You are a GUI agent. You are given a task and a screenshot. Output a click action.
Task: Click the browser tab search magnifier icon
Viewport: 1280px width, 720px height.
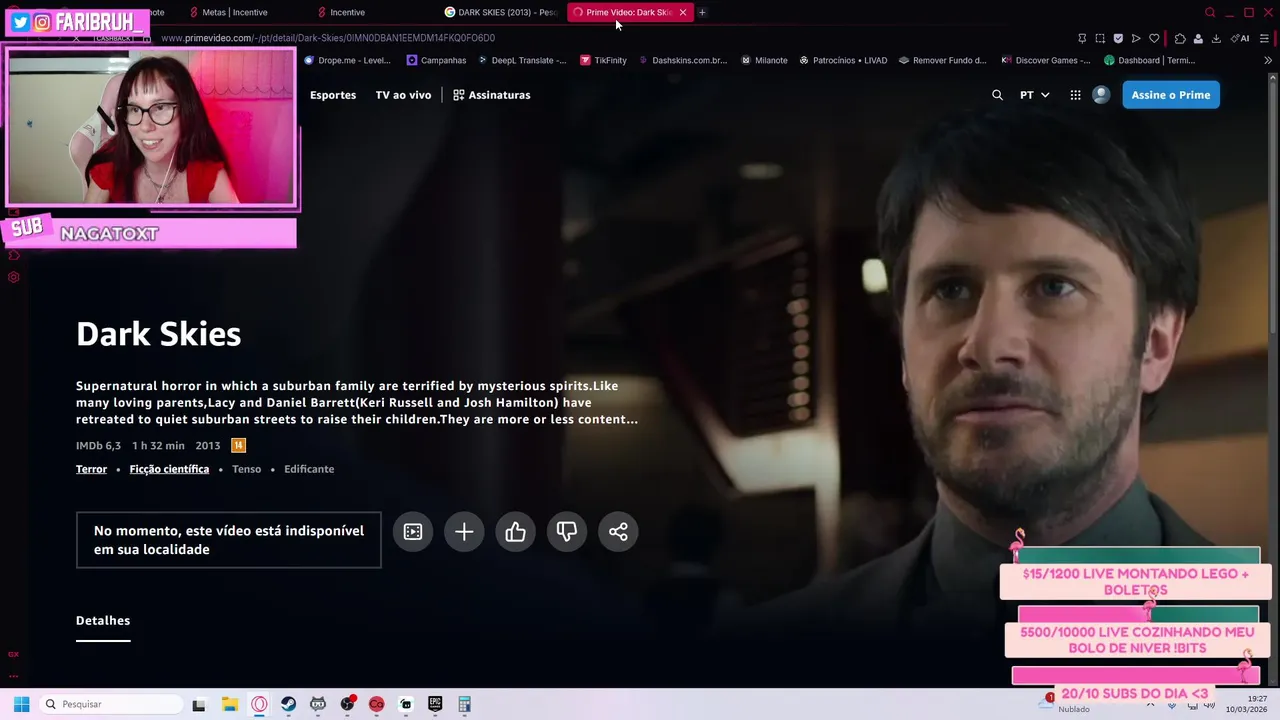click(1210, 12)
